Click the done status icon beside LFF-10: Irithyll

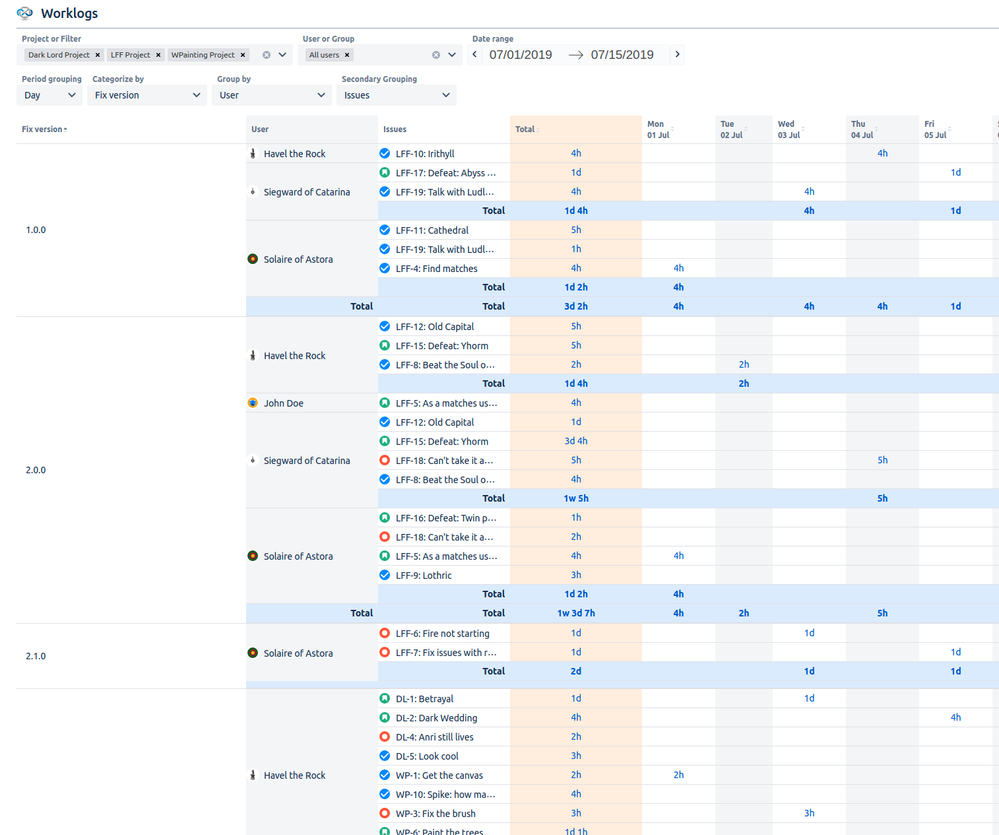click(x=384, y=153)
